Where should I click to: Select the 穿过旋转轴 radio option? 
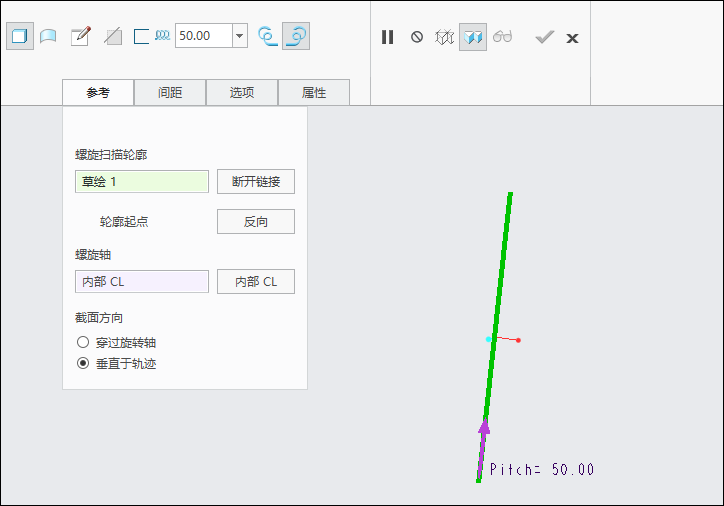tap(116, 343)
